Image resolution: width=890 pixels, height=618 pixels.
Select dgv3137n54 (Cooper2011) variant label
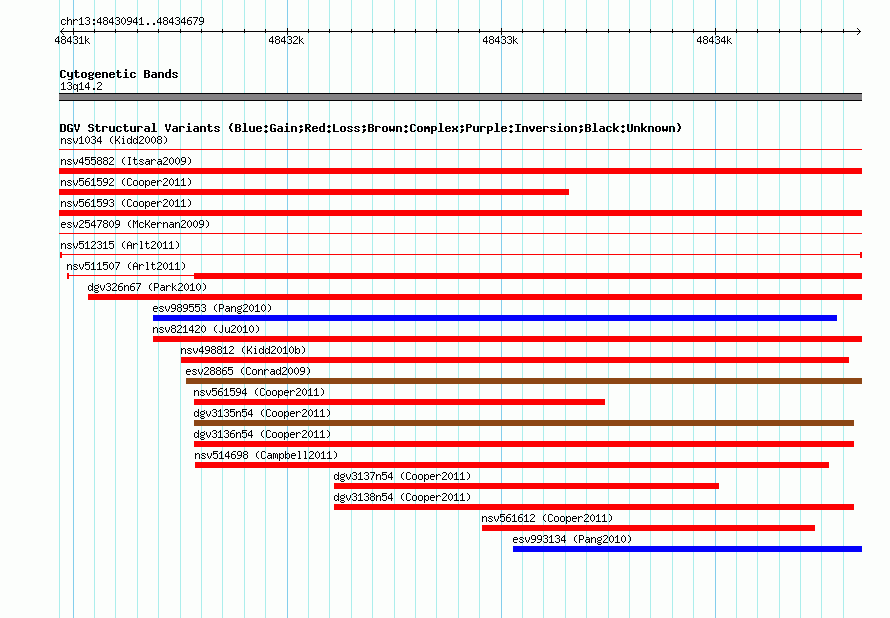tap(402, 476)
